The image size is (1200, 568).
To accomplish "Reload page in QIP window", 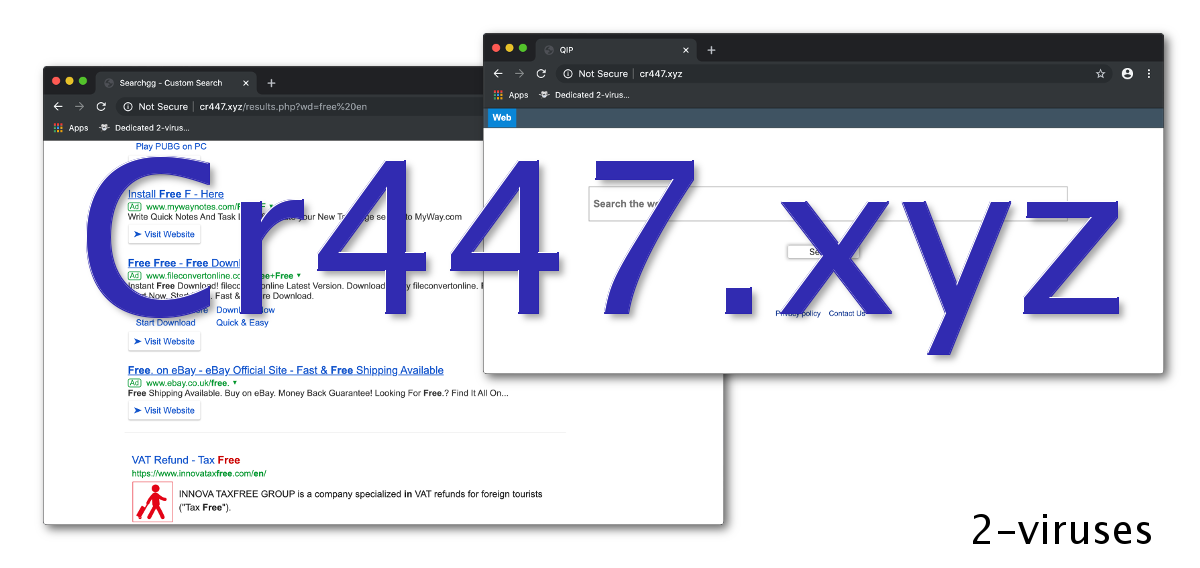I will click(x=541, y=73).
